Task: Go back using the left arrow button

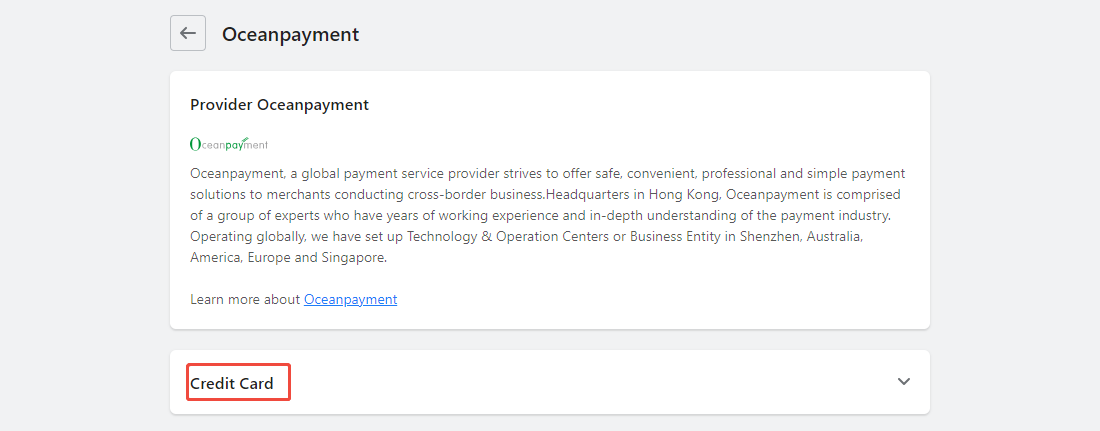Action: 188,33
